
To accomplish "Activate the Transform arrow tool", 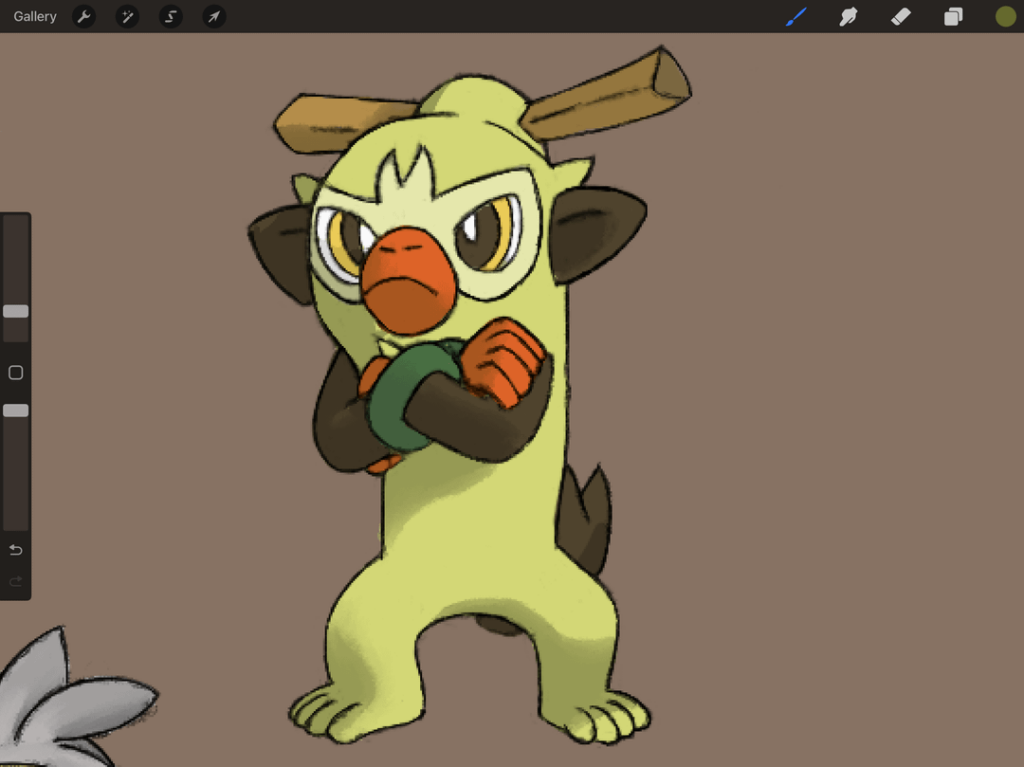I will coord(214,16).
